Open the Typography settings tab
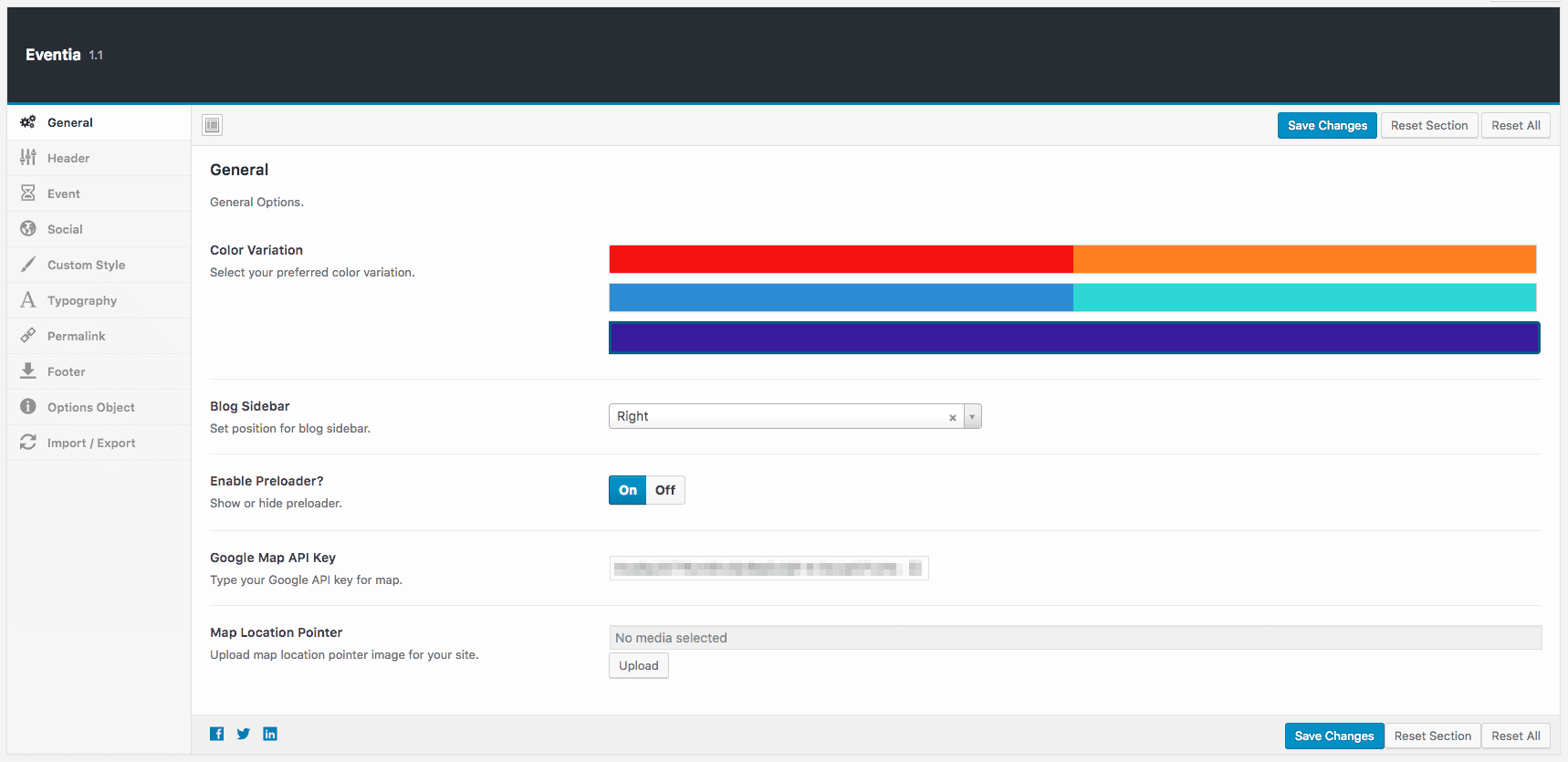1568x762 pixels. [x=82, y=301]
